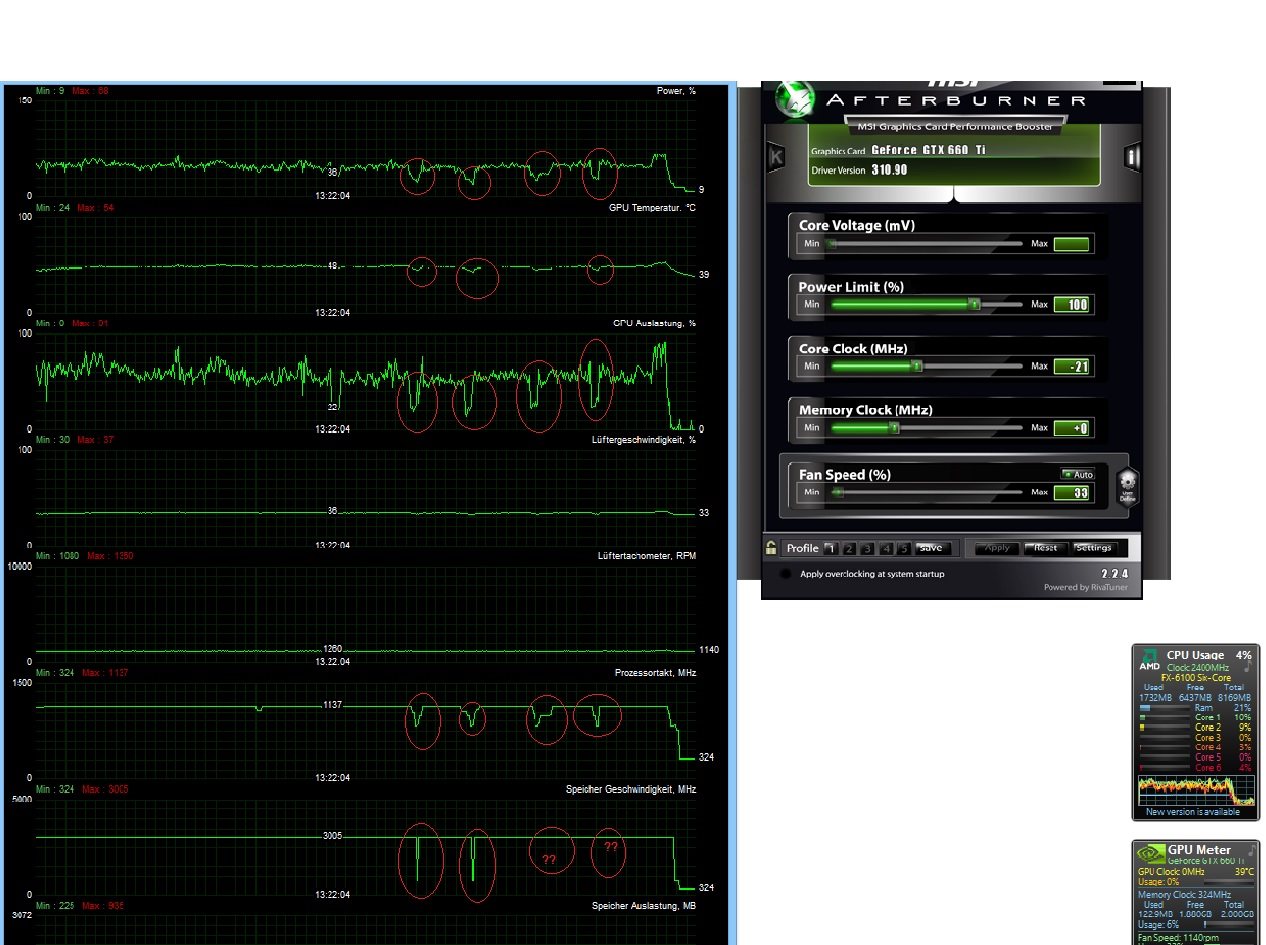
Task: Click the 'Core 2' row in CPU gadget
Action: (1195, 727)
